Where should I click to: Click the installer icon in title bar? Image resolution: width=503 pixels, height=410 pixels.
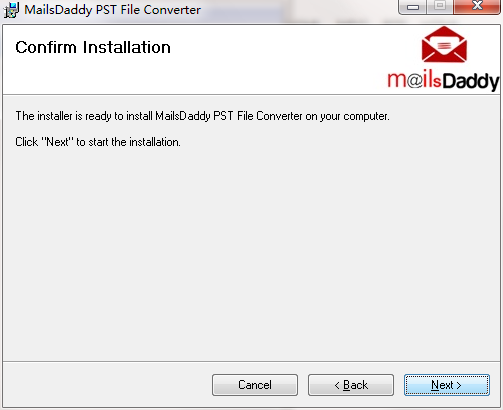[x=11, y=10]
